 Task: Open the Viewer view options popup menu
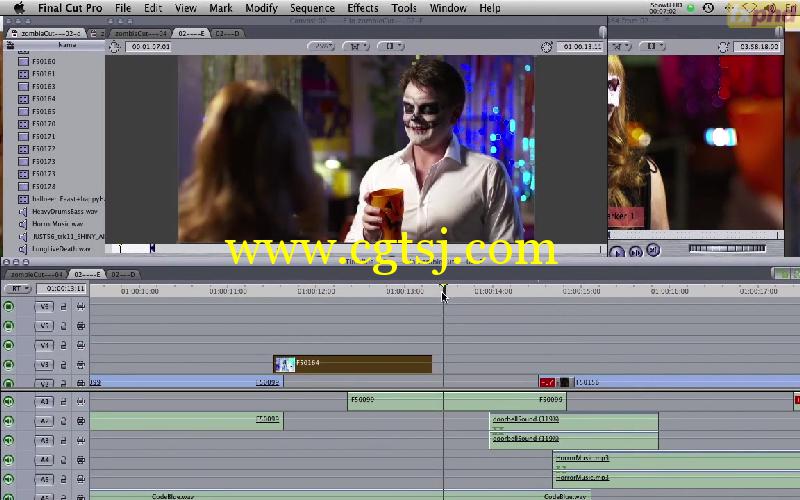point(652,46)
